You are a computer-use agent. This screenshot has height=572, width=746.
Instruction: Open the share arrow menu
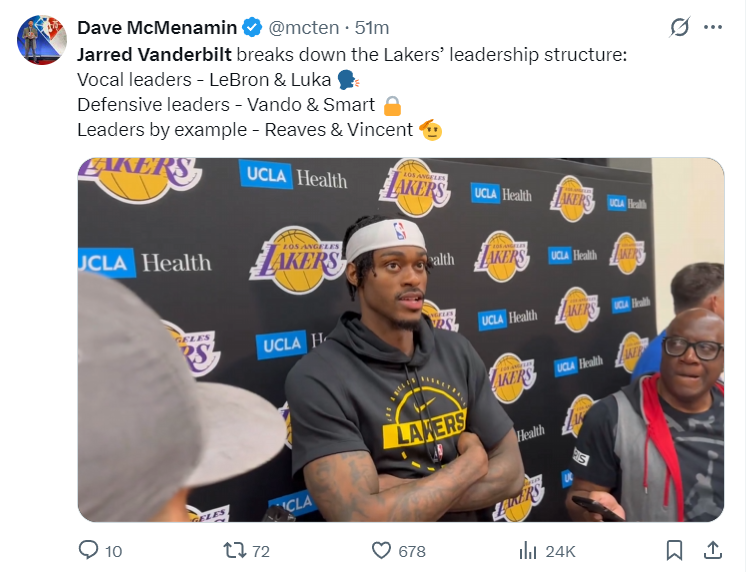coord(713,550)
